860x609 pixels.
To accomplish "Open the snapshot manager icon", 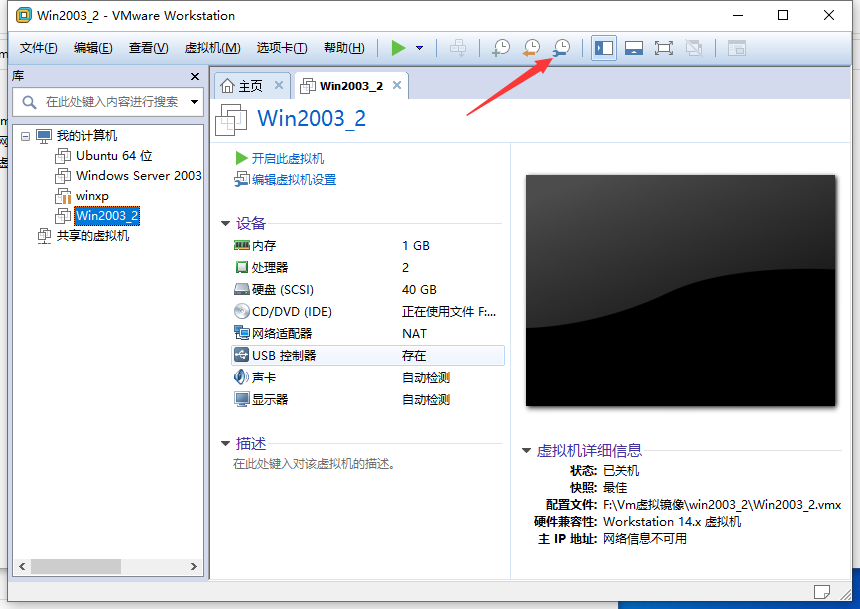I will click(561, 48).
